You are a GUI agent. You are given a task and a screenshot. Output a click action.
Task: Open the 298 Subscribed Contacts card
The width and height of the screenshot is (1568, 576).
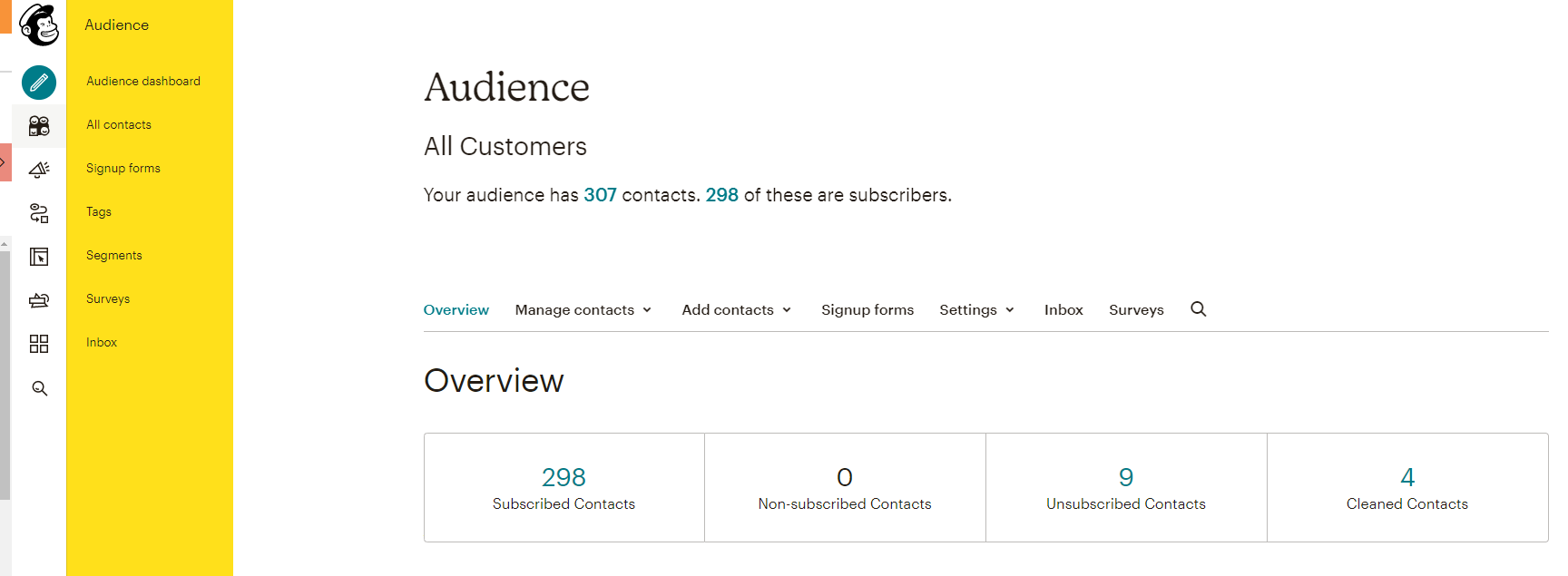564,488
